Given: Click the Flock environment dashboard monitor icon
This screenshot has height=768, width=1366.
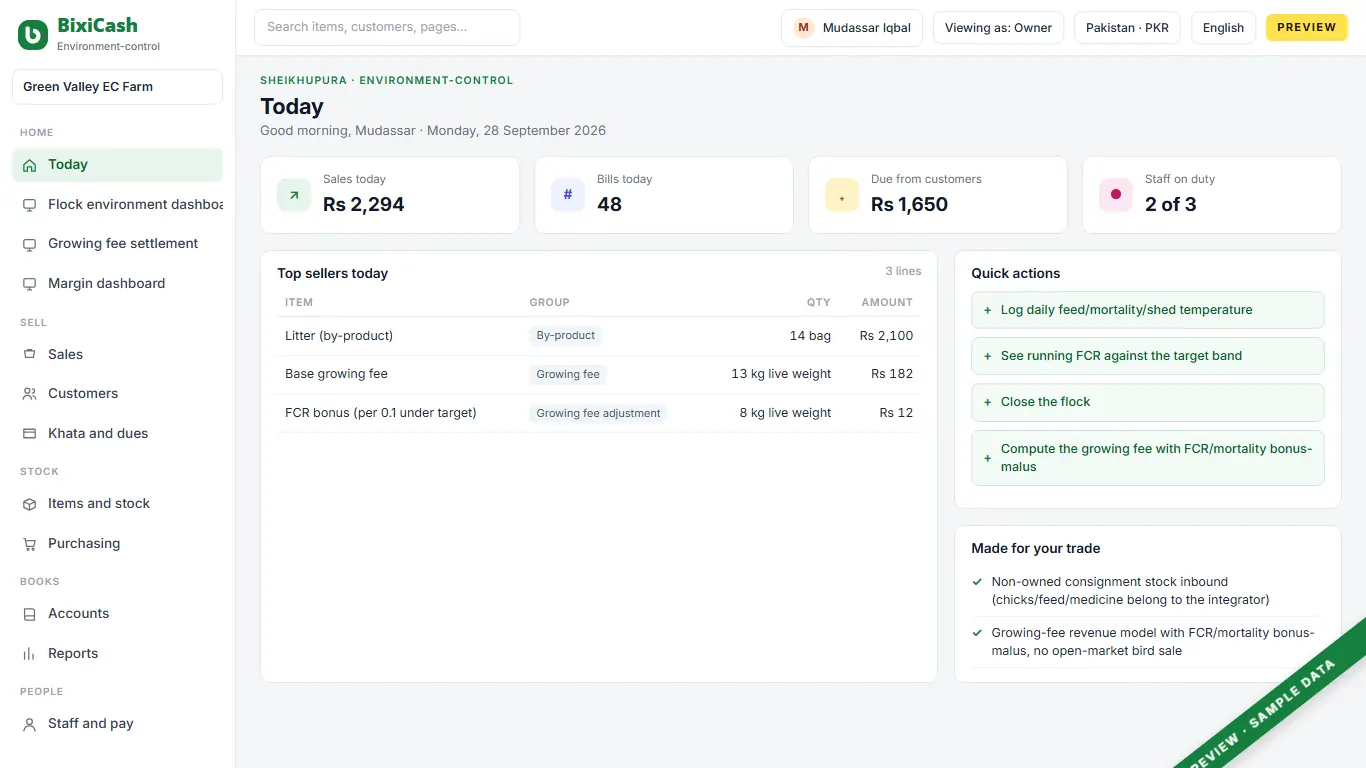Looking at the screenshot, I should click(29, 205).
